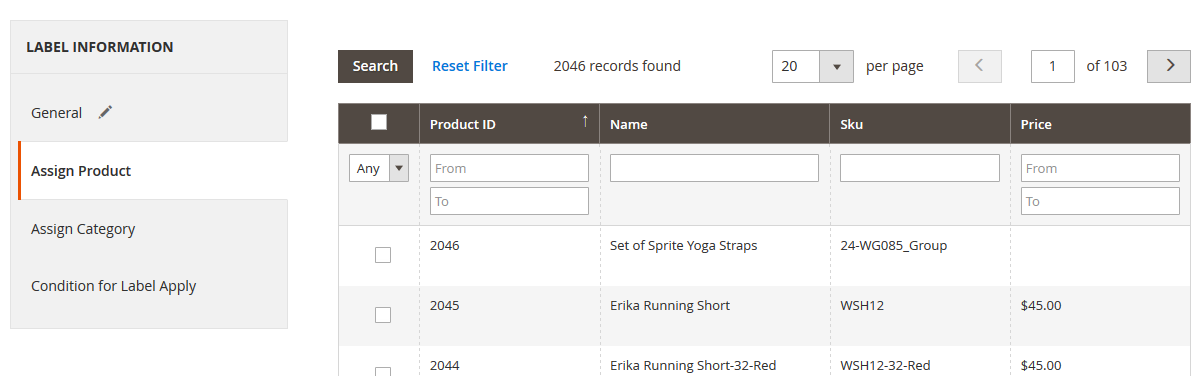1192x376 pixels.
Task: Click the Name filter text box
Action: (715, 168)
